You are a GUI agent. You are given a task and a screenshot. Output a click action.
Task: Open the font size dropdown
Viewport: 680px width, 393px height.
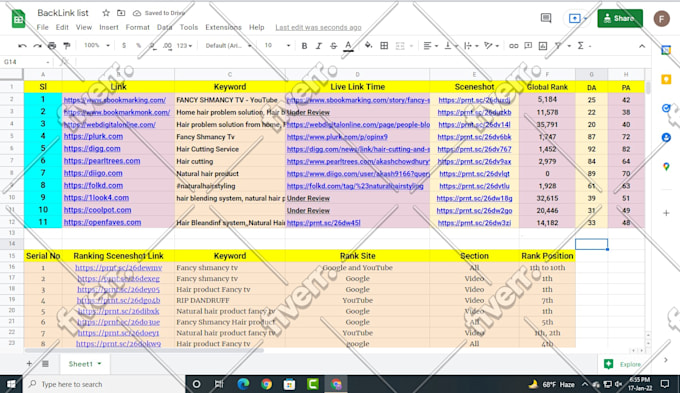[x=277, y=46]
